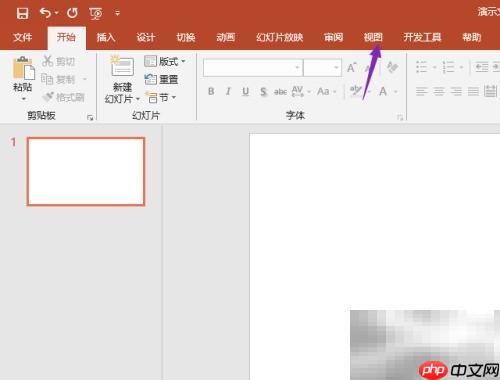Image resolution: width=500 pixels, height=380 pixels.
Task: Click the Redo/Repeat icon
Action: click(x=72, y=13)
